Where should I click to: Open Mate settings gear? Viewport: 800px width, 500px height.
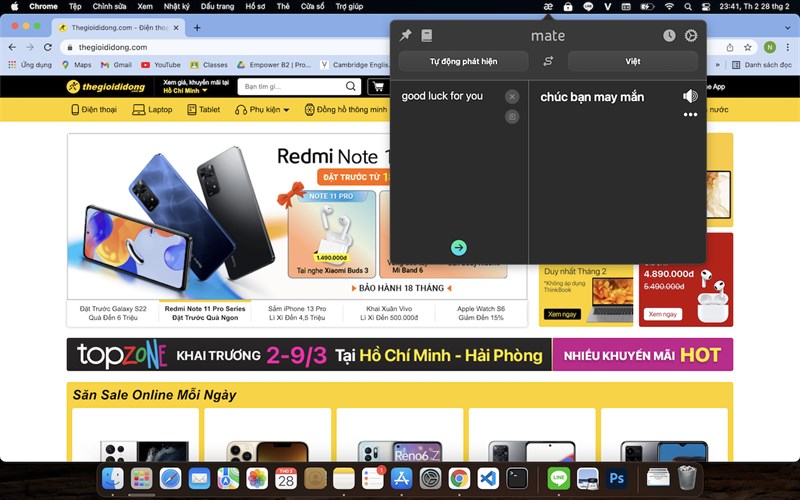coord(690,35)
